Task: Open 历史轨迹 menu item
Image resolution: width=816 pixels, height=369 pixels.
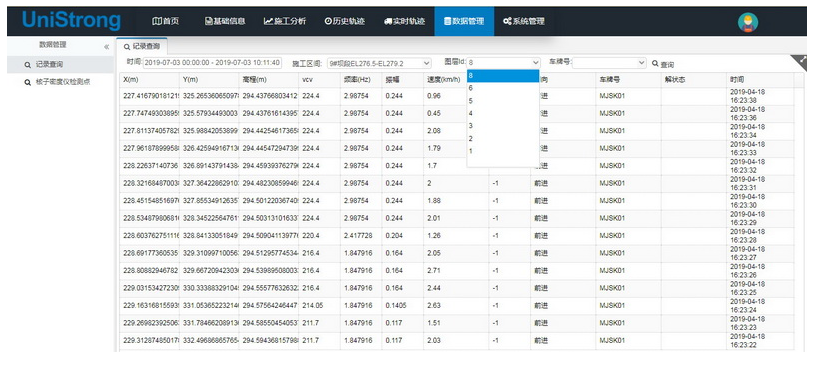Action: [x=345, y=21]
